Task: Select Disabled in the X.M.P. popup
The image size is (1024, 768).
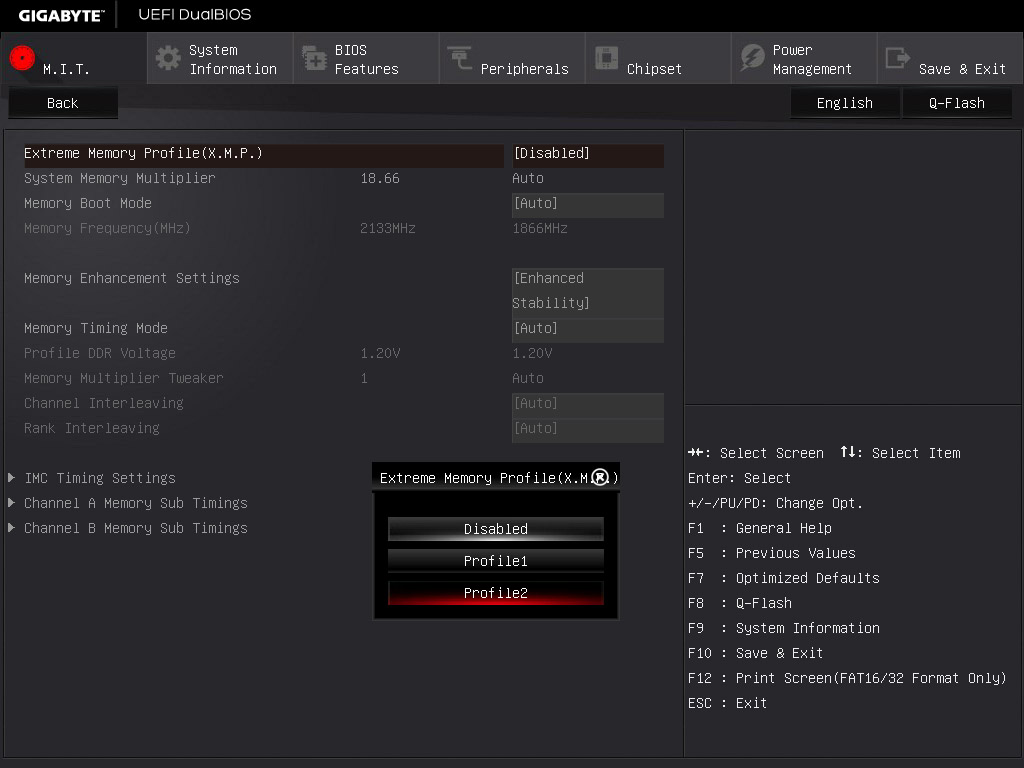Action: [496, 529]
